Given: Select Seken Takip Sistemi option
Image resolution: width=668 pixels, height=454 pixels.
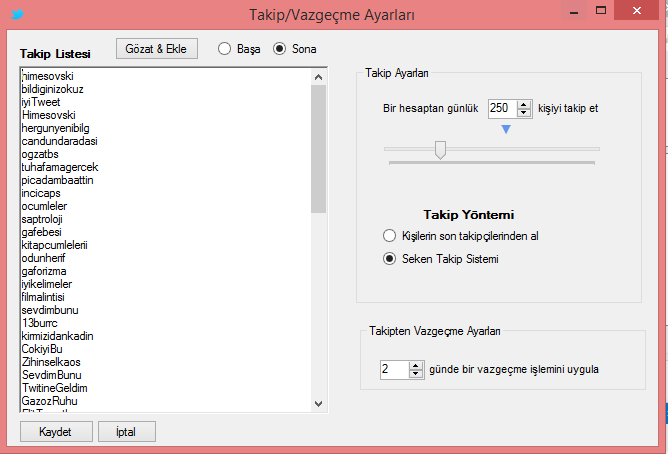Looking at the screenshot, I should coord(390,260).
